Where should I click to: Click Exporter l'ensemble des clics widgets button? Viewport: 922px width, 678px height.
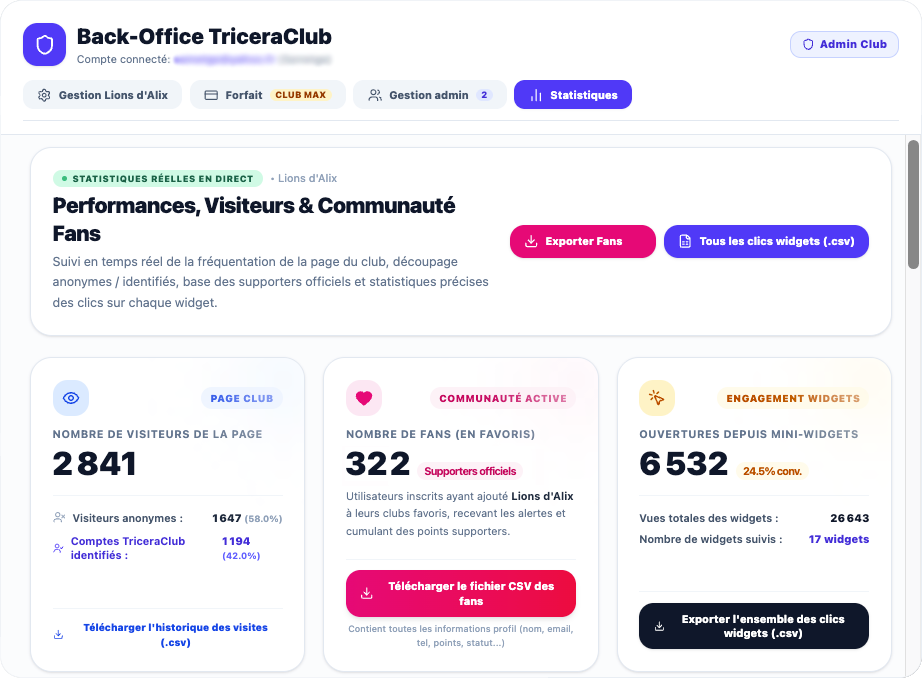pos(754,626)
